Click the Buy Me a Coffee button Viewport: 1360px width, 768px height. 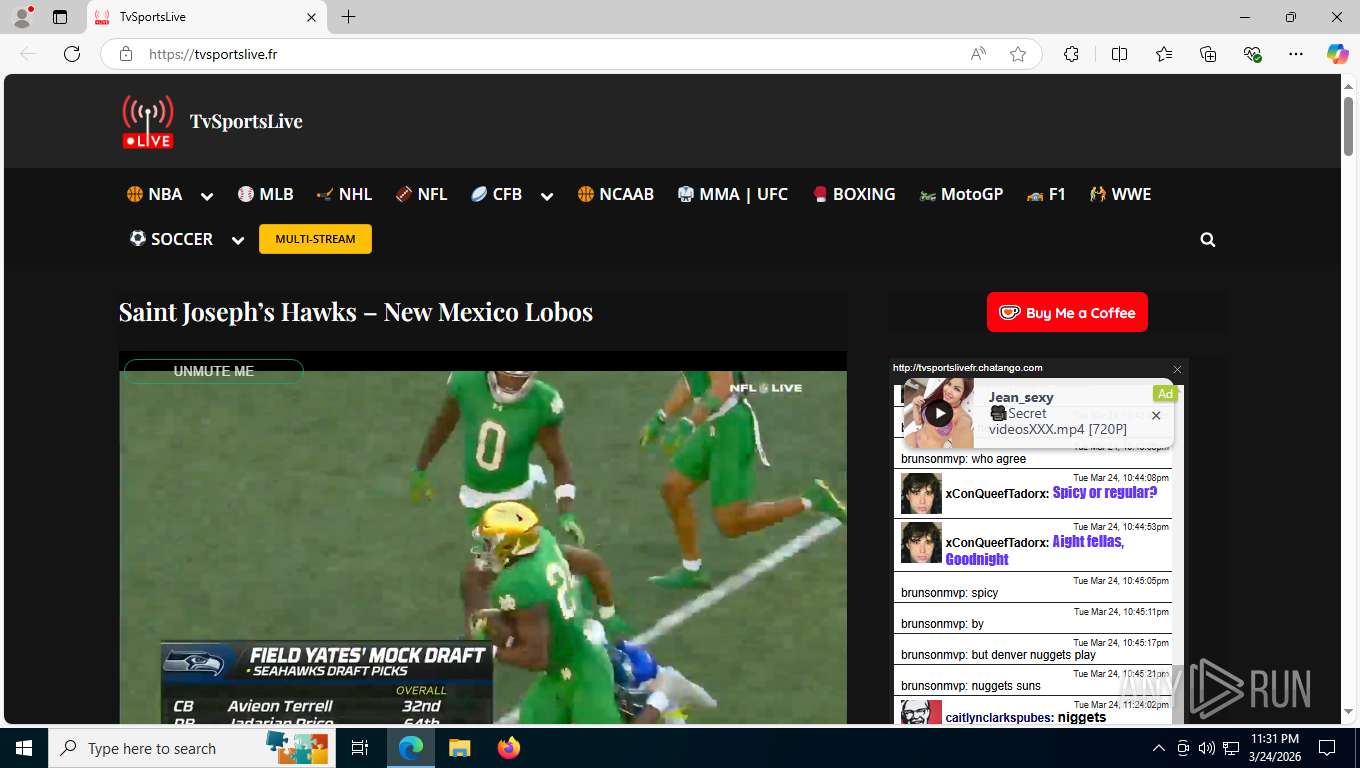tap(1067, 312)
